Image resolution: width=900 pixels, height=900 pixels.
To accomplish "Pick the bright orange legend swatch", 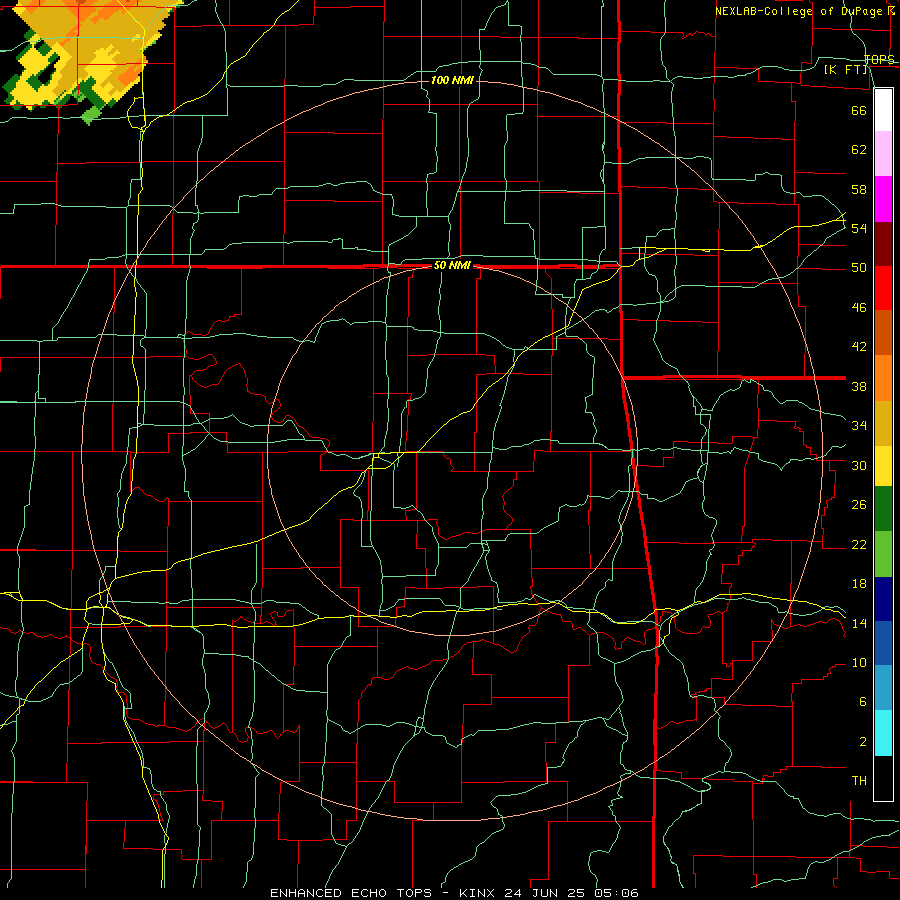I will coord(883,378).
